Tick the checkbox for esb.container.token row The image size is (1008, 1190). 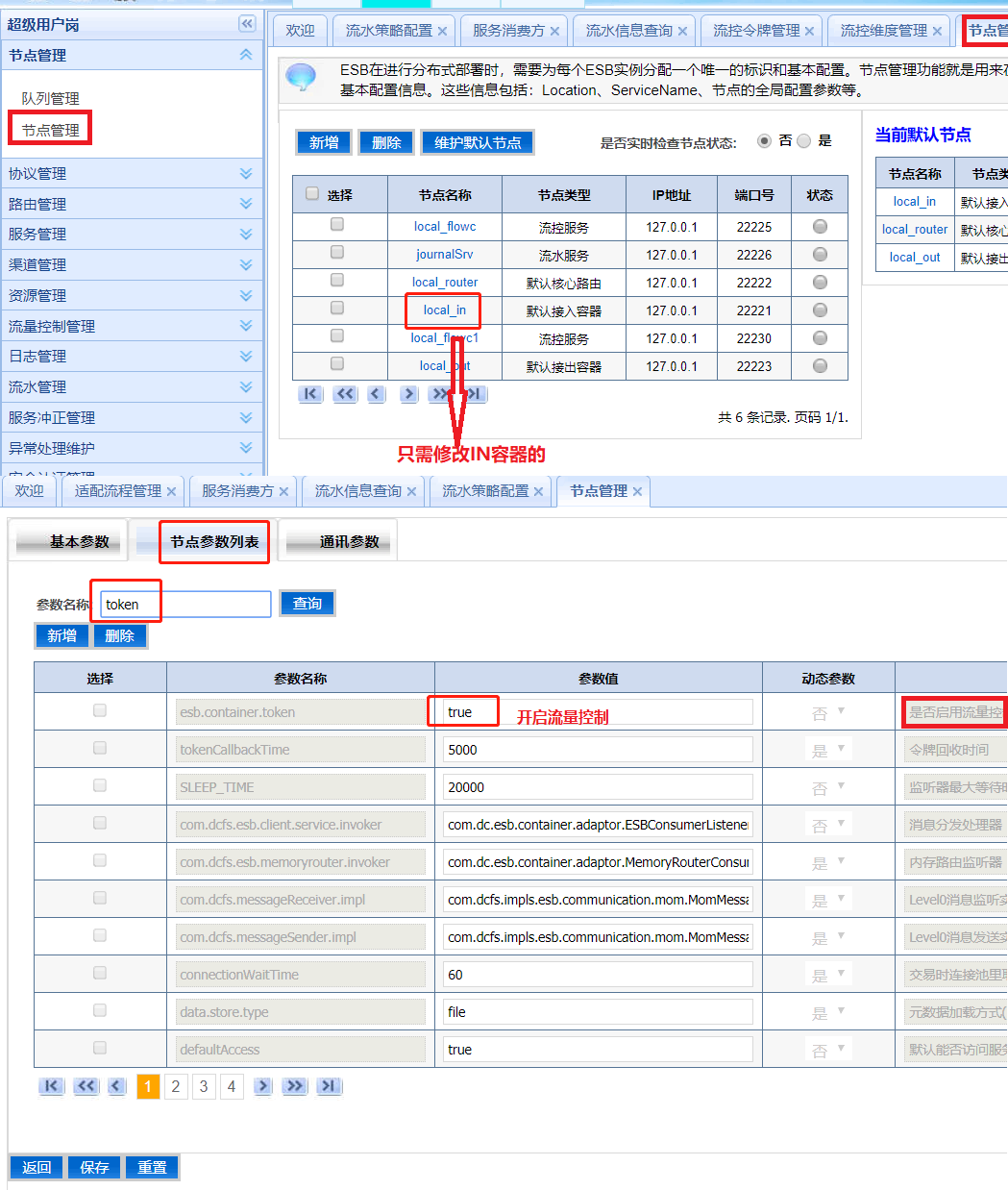coord(100,711)
